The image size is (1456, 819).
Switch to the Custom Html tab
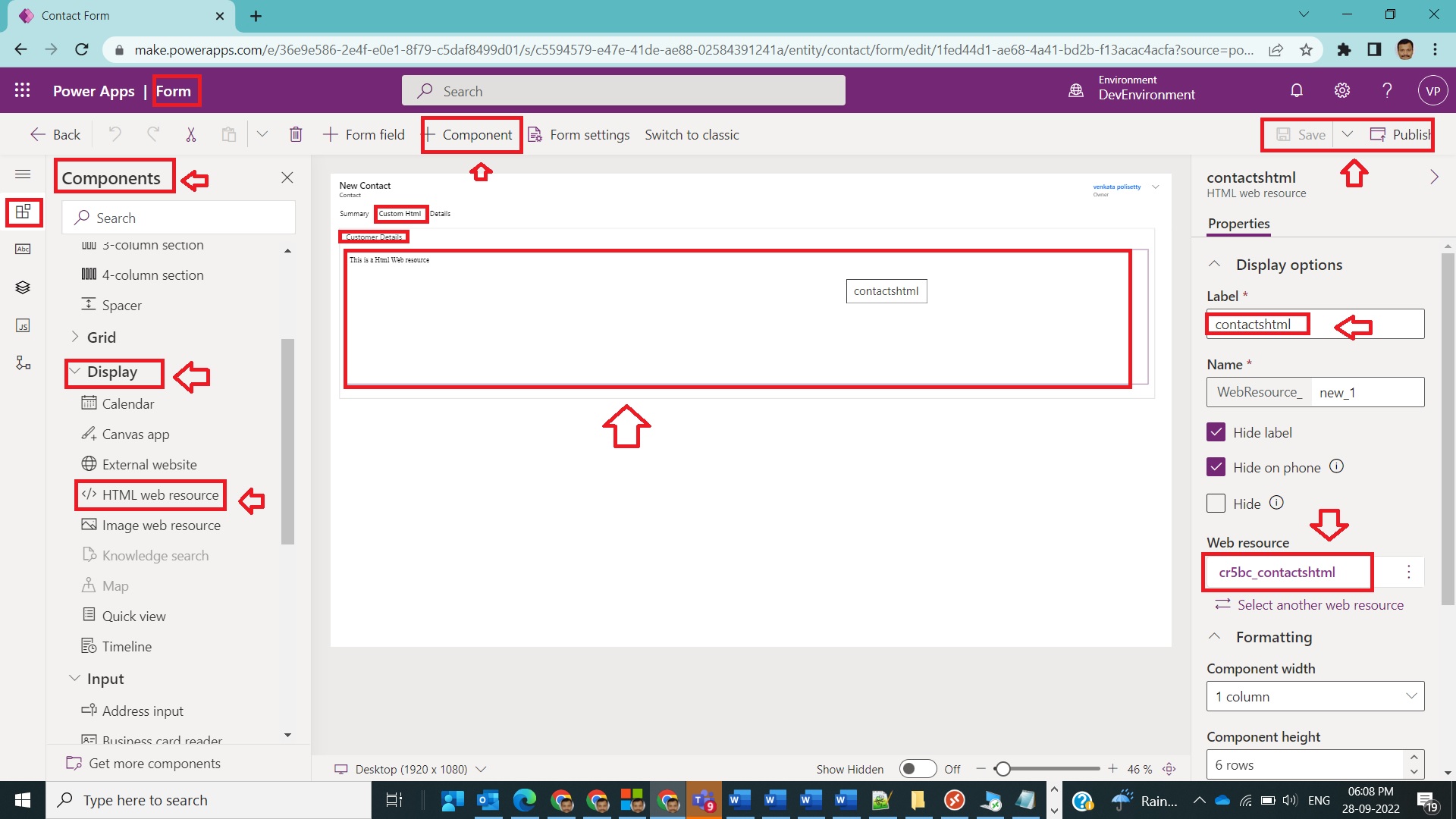pyautogui.click(x=400, y=214)
